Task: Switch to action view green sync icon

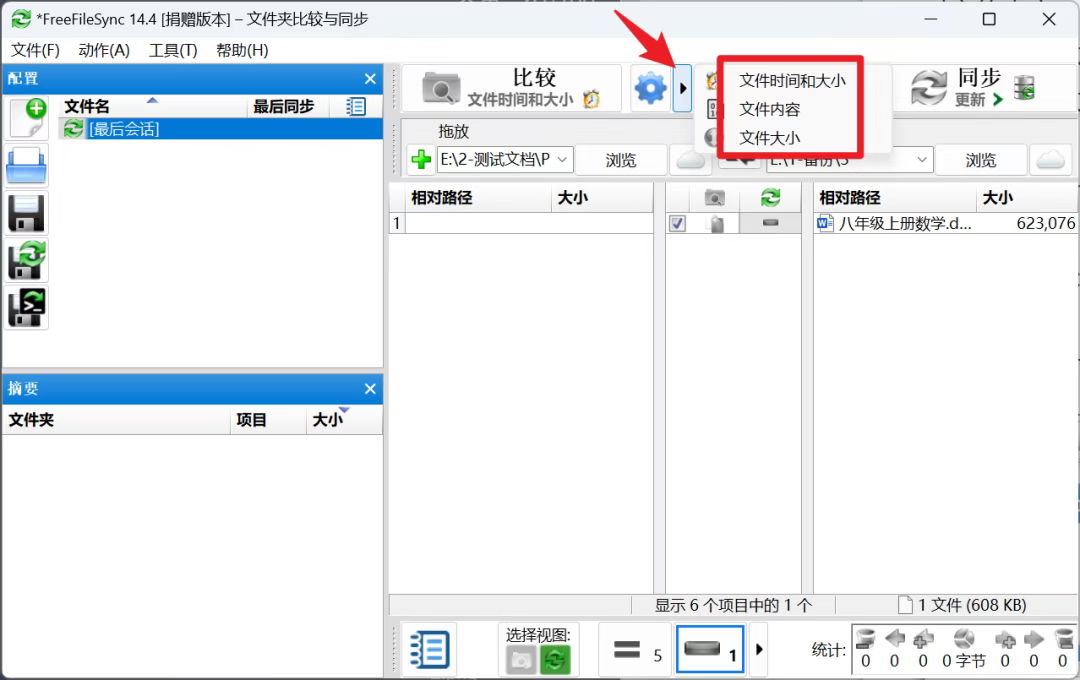Action: 554,661
